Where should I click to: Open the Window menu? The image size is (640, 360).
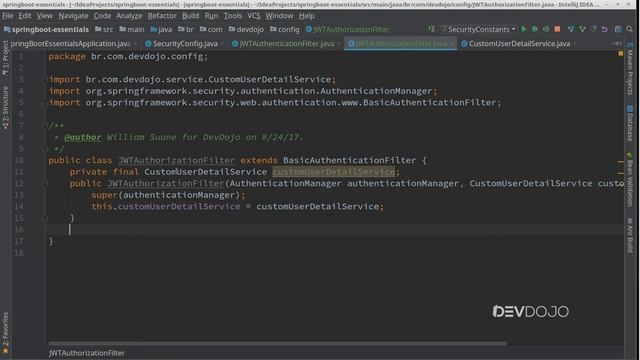(279, 16)
